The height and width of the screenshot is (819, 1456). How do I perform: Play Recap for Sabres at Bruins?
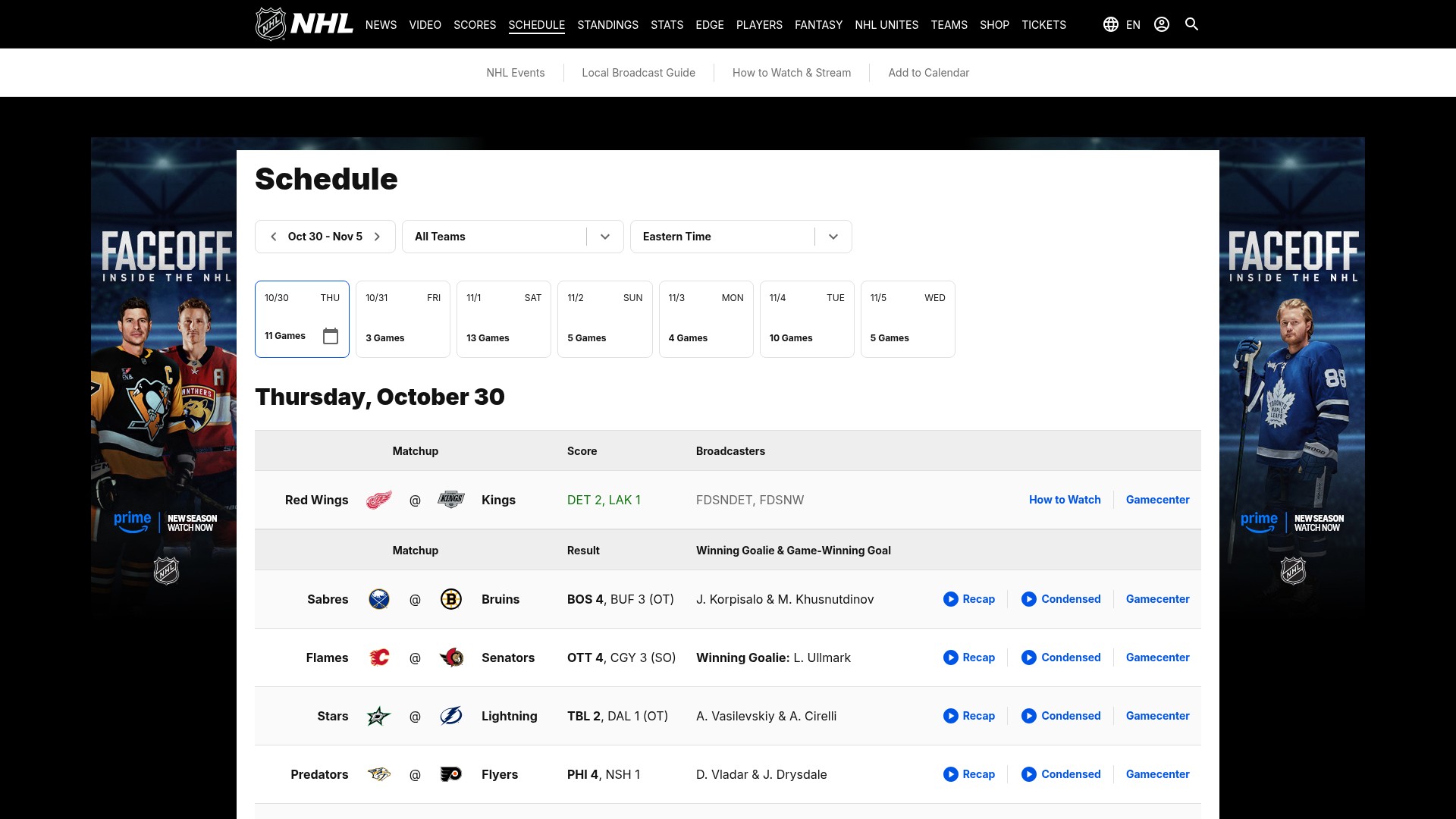(969, 599)
